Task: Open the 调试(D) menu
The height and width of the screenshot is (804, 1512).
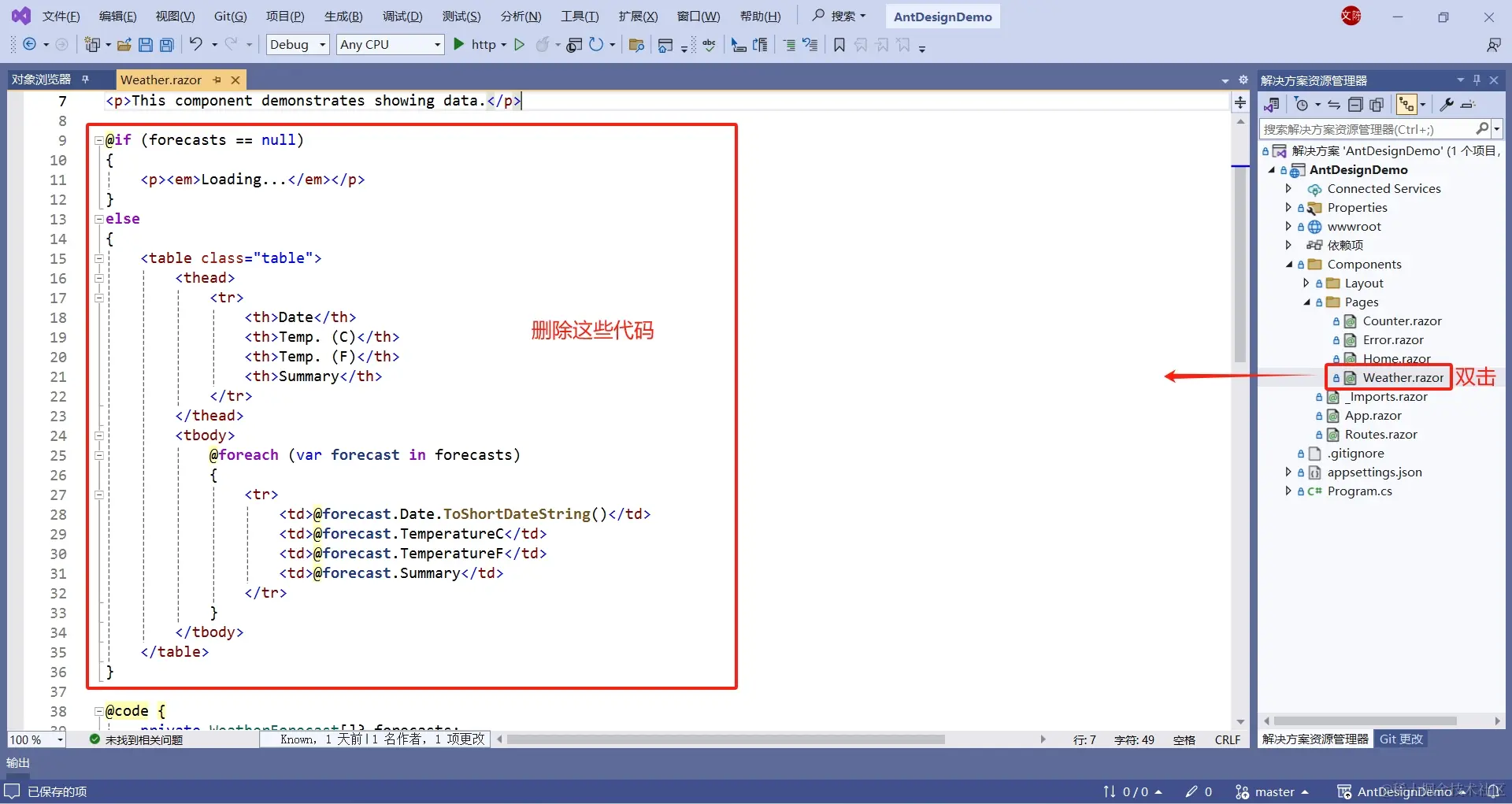Action: 402,17
